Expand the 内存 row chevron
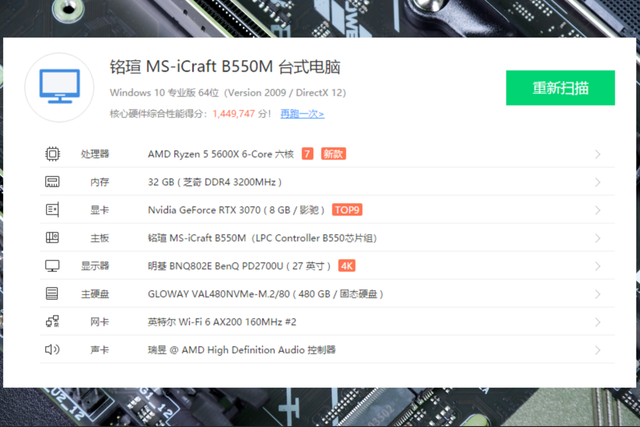Viewport: 640px width, 427px height. click(598, 182)
